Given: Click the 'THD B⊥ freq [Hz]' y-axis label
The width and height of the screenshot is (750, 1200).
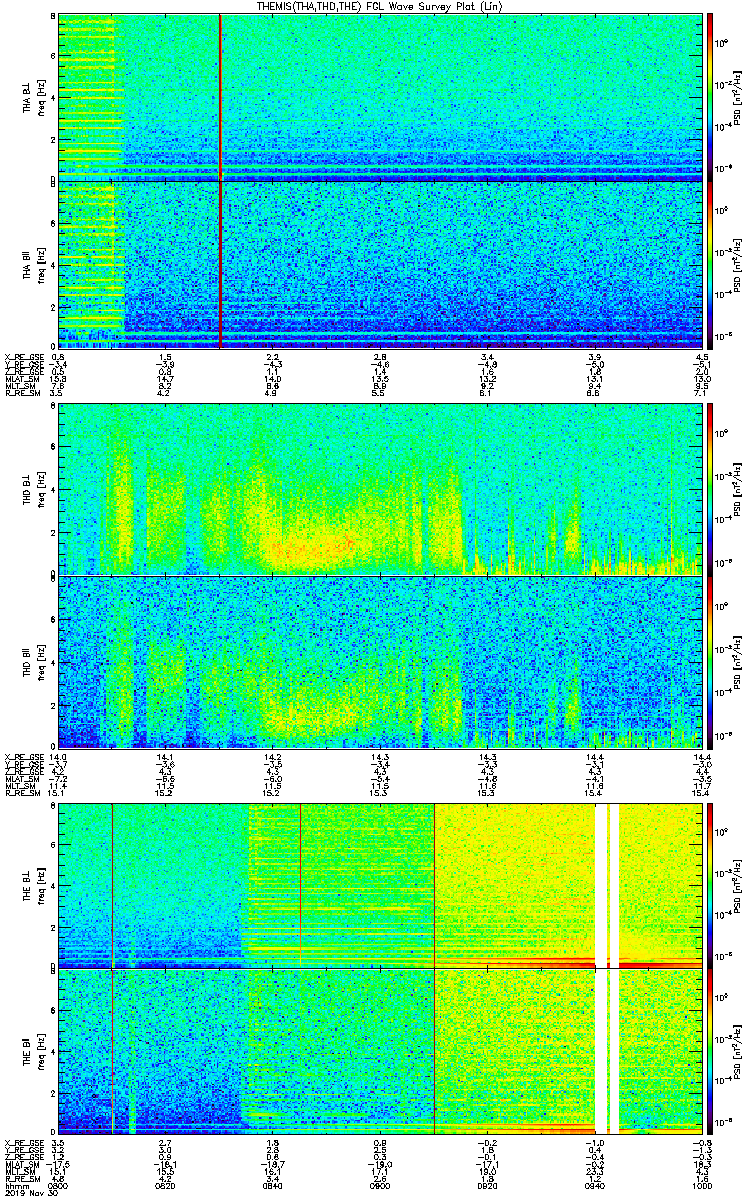Looking at the screenshot, I should pyautogui.click(x=34, y=491).
